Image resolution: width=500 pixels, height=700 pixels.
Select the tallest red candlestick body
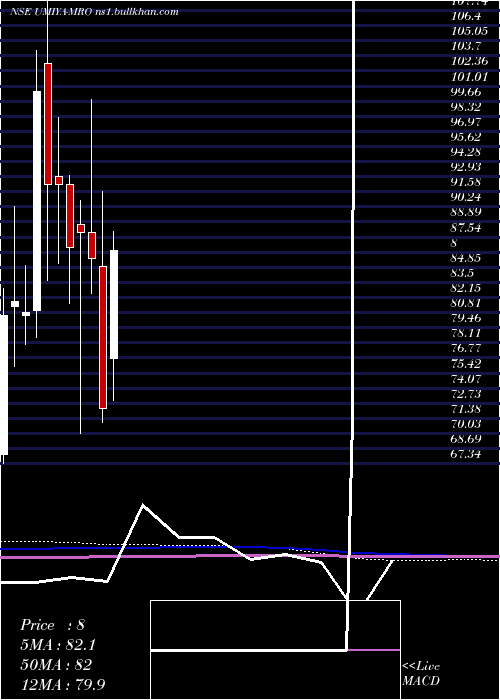103,337
